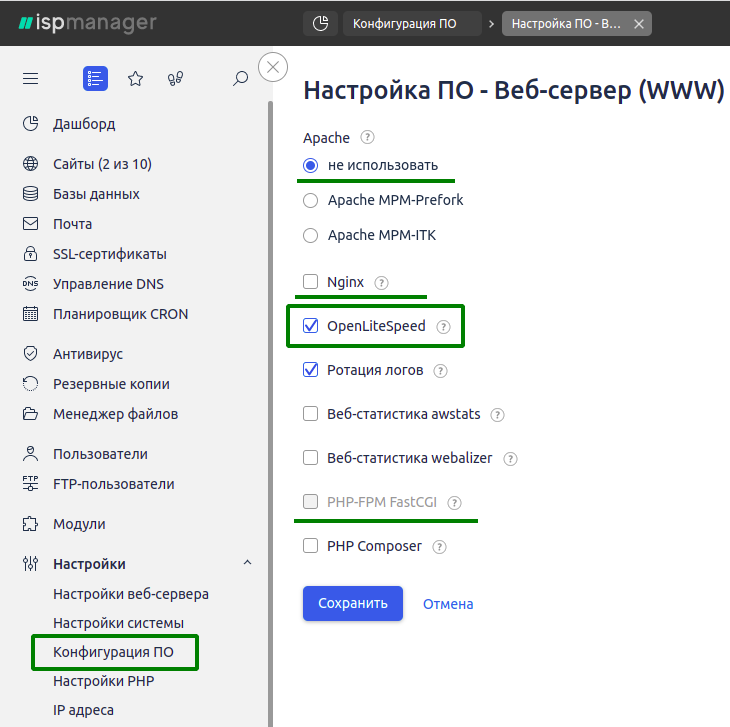Click the Планировщик CRON calendar icon
The height and width of the screenshot is (727, 730).
31,314
